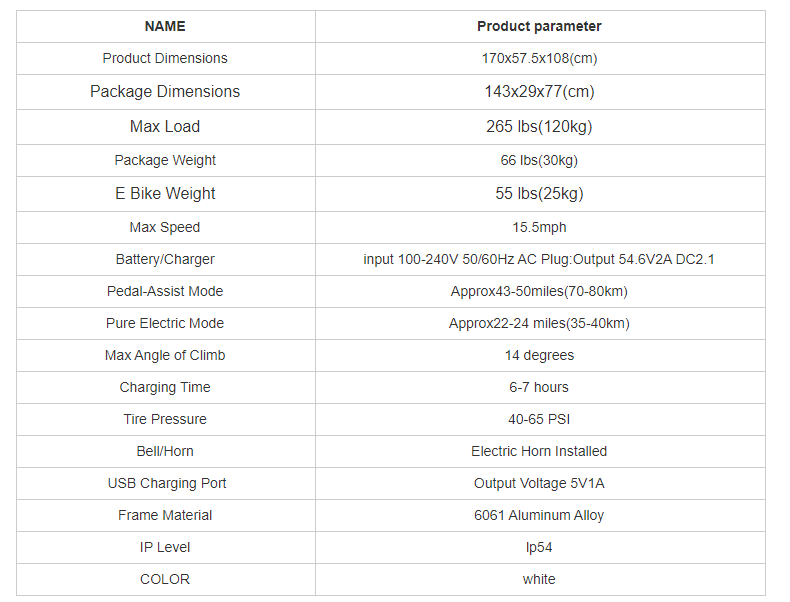The width and height of the screenshot is (790, 602).
Task: Click the 170x57.5x108(cm) value cell
Action: point(539,58)
